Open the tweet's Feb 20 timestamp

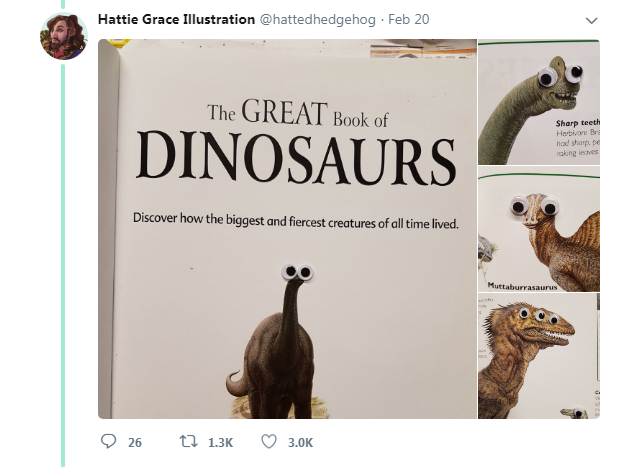click(x=407, y=19)
